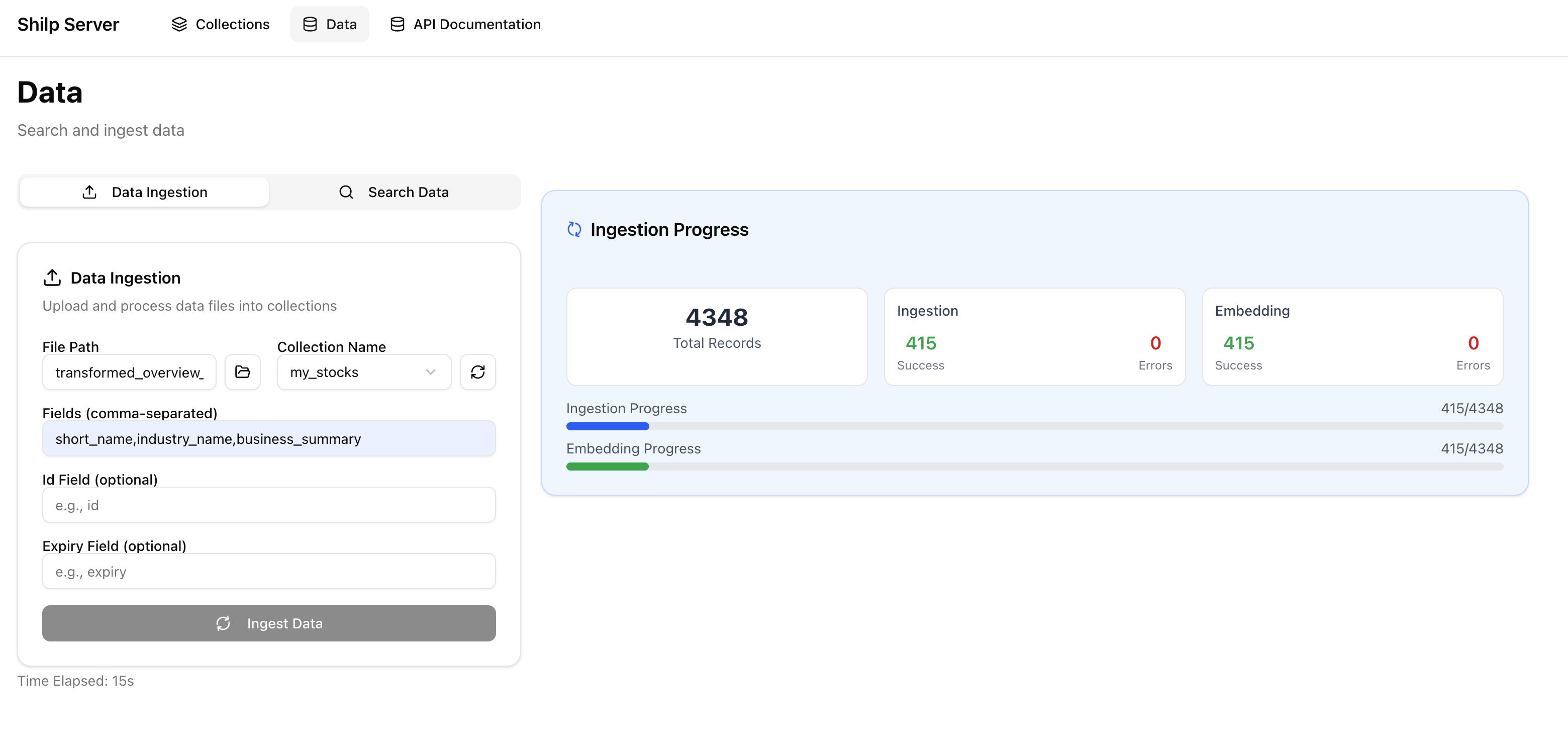Open the API Documentation page

click(465, 24)
